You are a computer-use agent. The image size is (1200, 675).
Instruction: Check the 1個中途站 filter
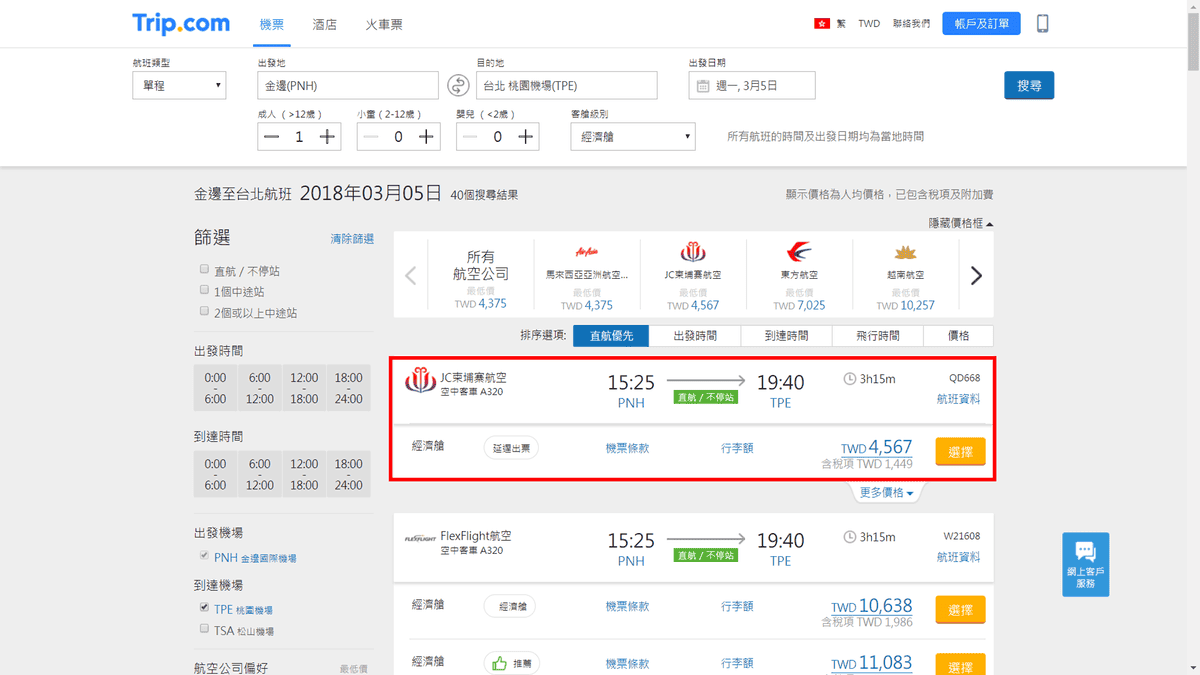(204, 290)
